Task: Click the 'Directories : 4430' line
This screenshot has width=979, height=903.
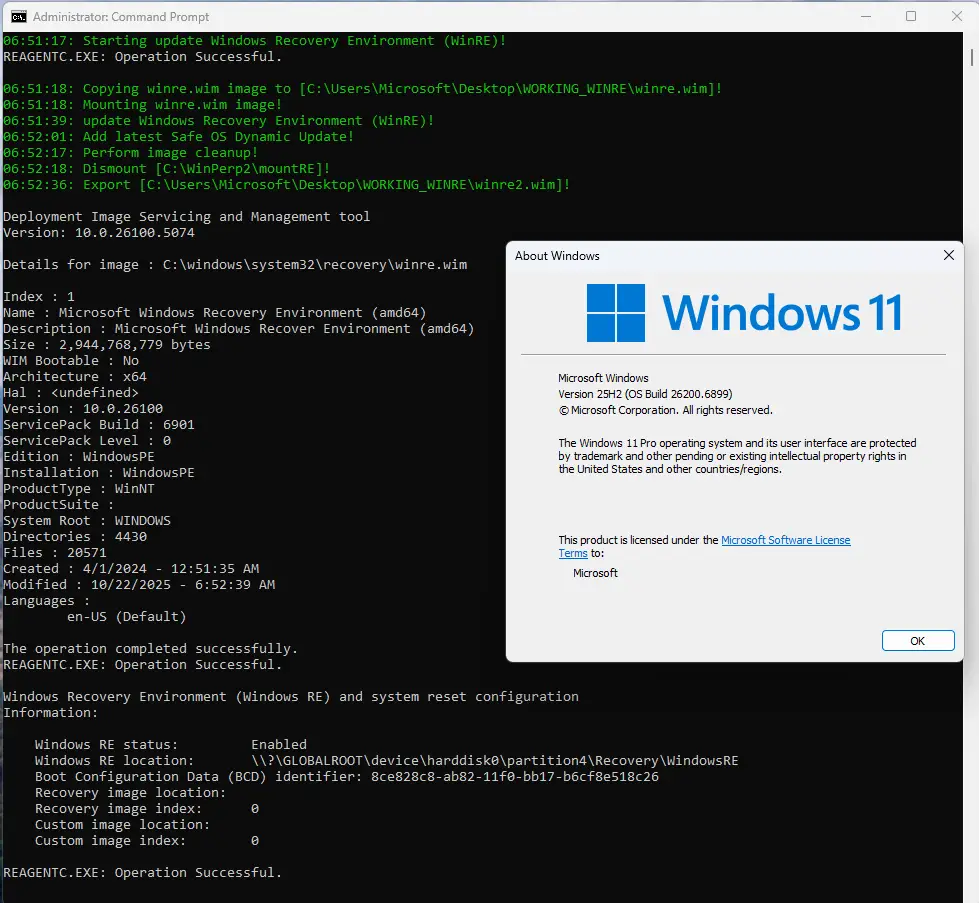Action: click(75, 536)
